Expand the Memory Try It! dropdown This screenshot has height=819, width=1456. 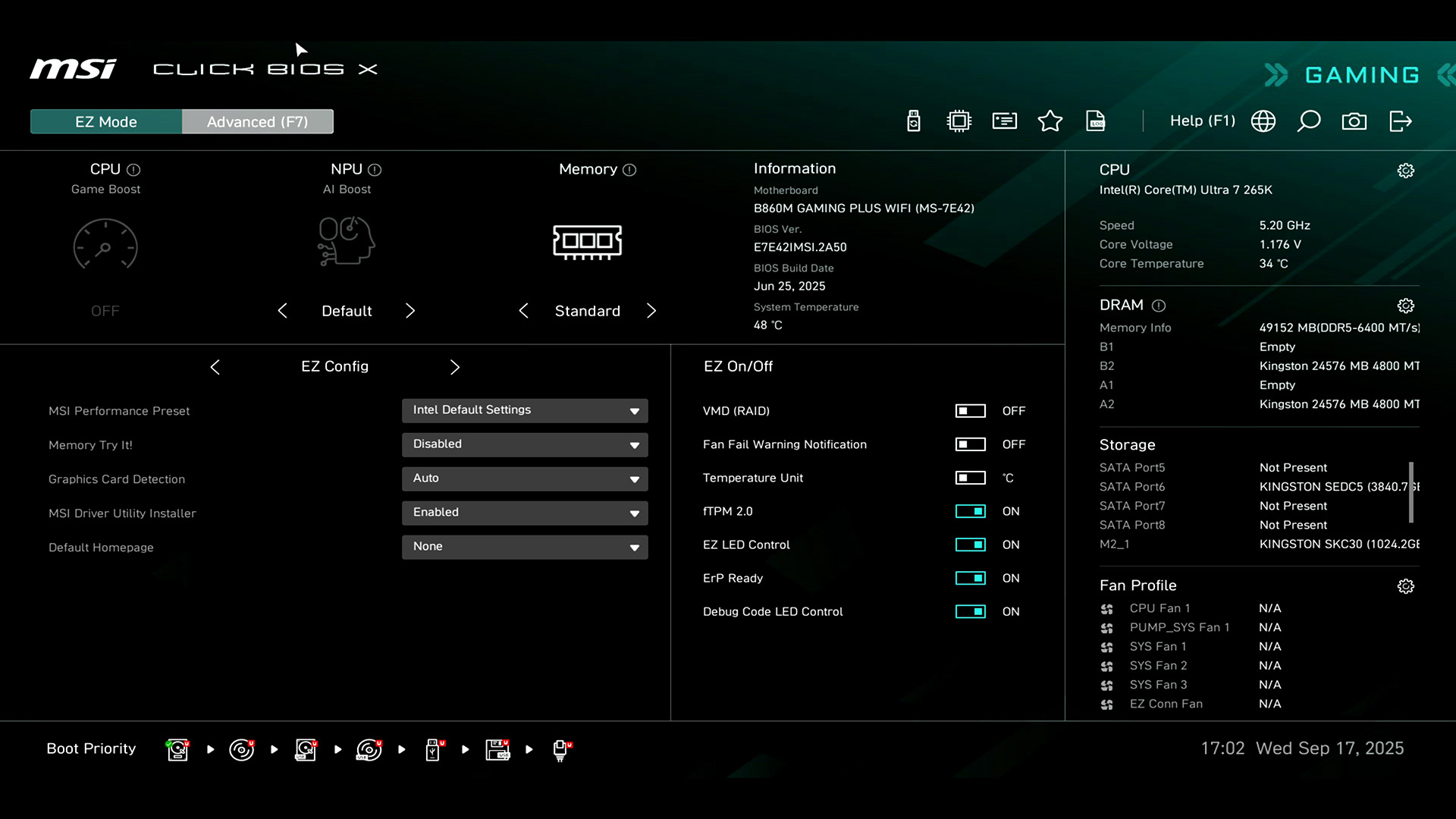(x=525, y=444)
